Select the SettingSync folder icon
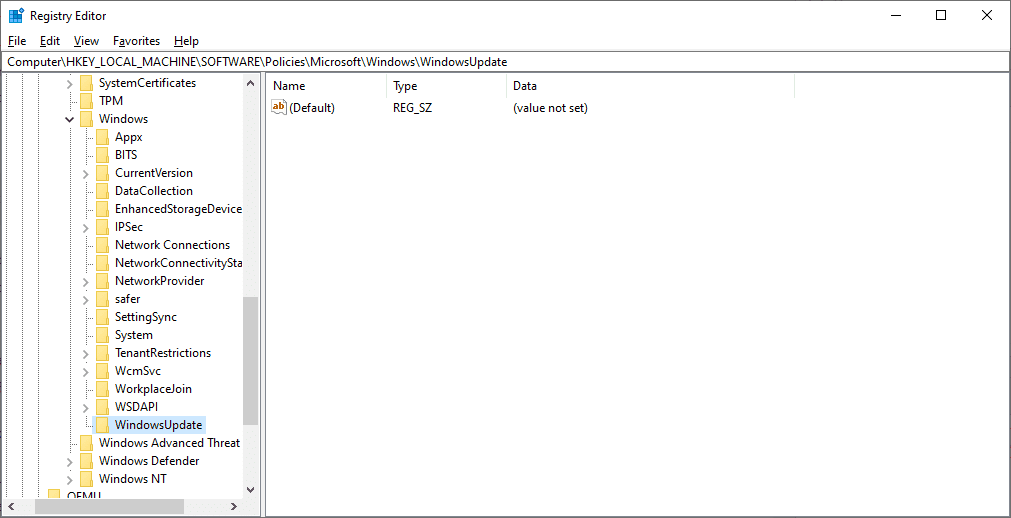The image size is (1011, 518). [103, 318]
